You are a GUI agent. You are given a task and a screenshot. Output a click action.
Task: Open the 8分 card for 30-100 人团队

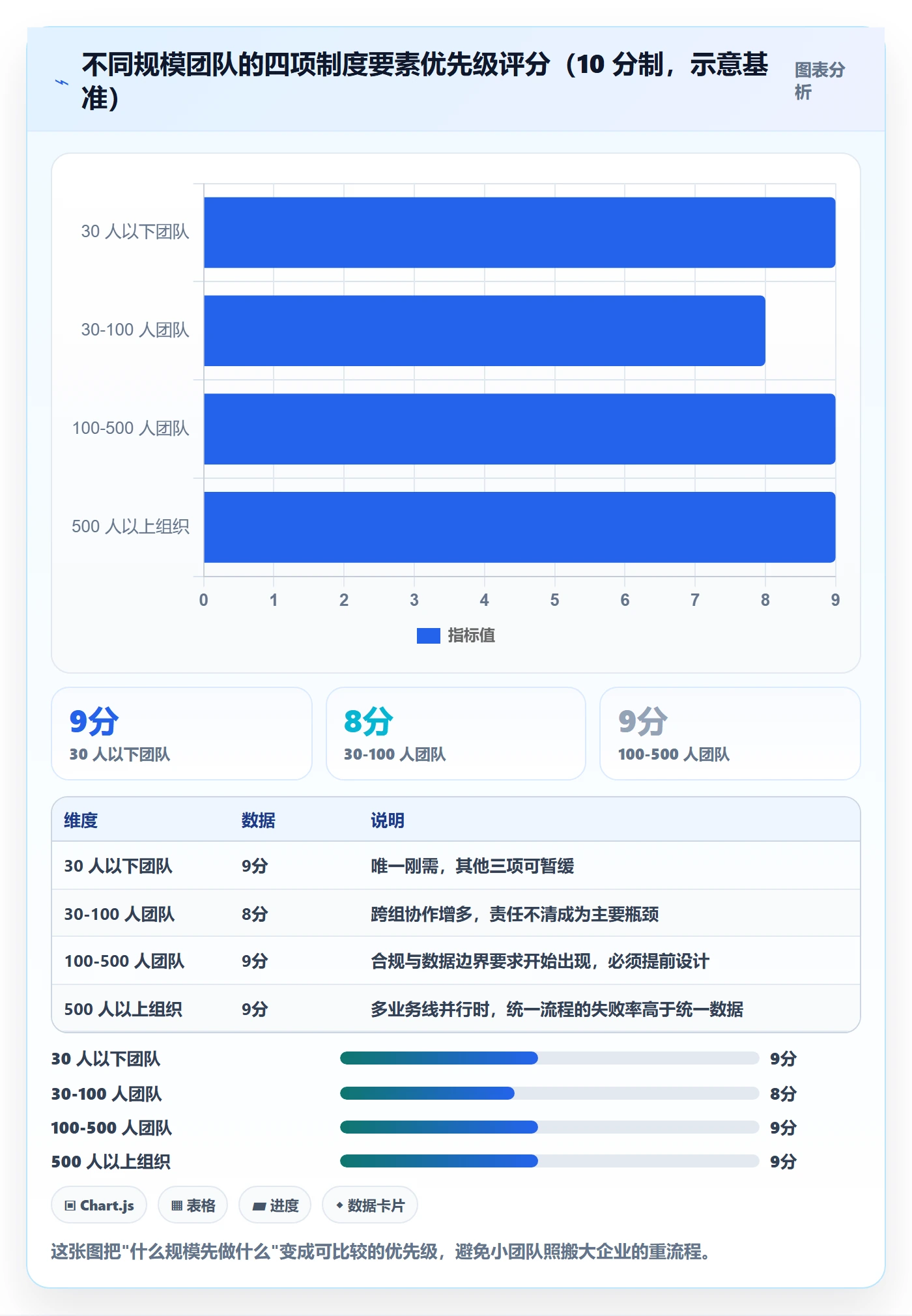456,734
